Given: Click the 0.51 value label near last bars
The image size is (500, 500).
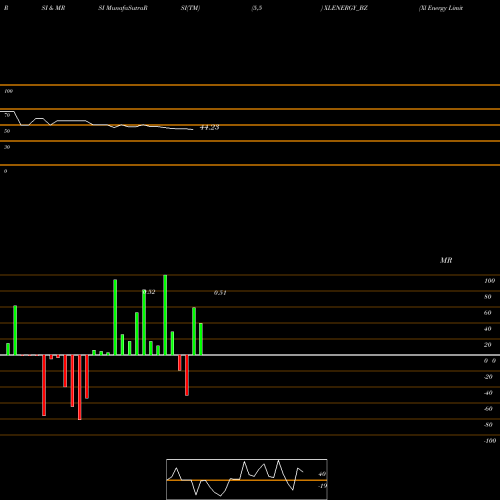Looking at the screenshot, I should click(x=220, y=293).
